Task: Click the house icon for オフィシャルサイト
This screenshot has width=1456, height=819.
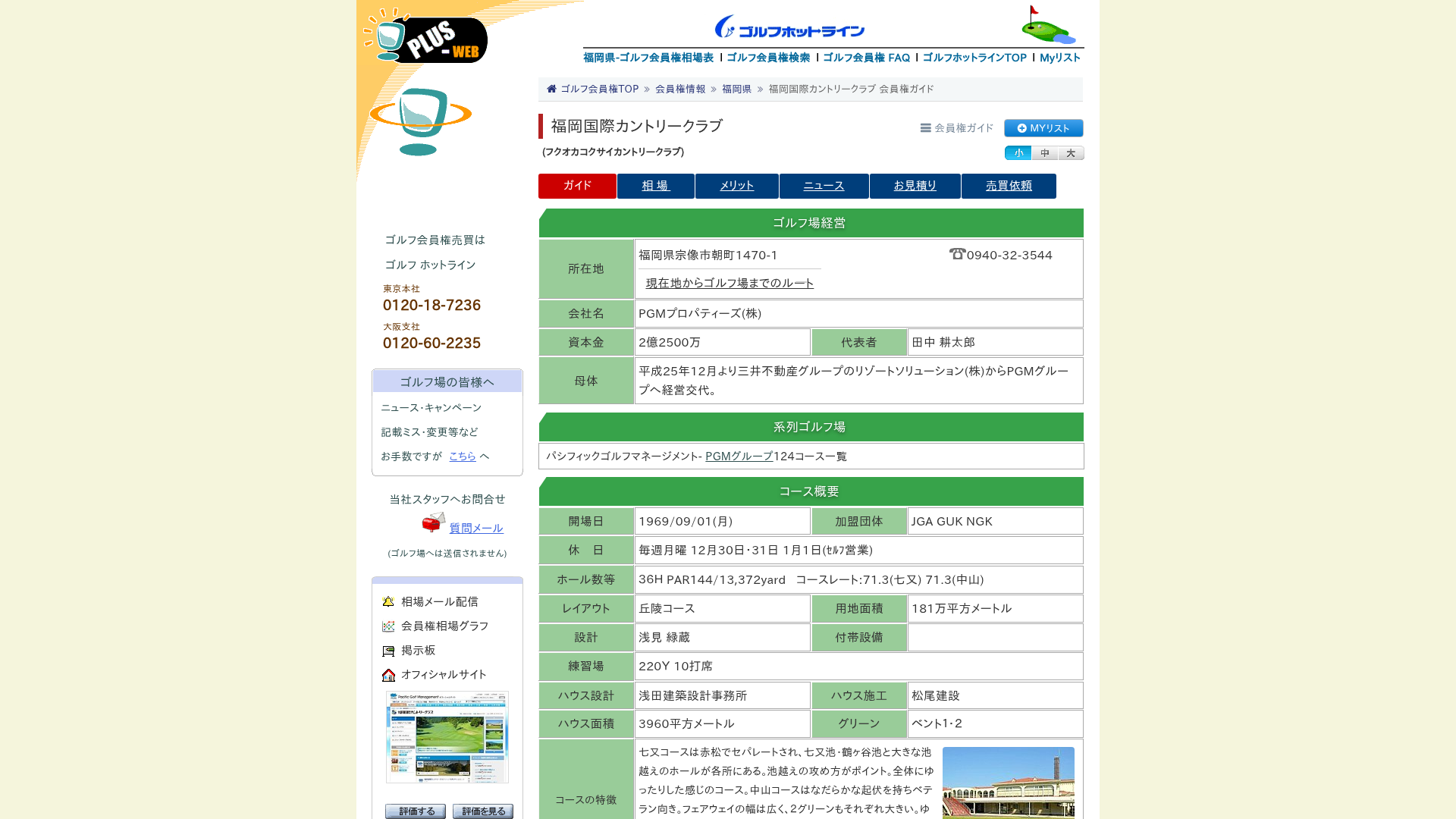Action: (x=388, y=675)
